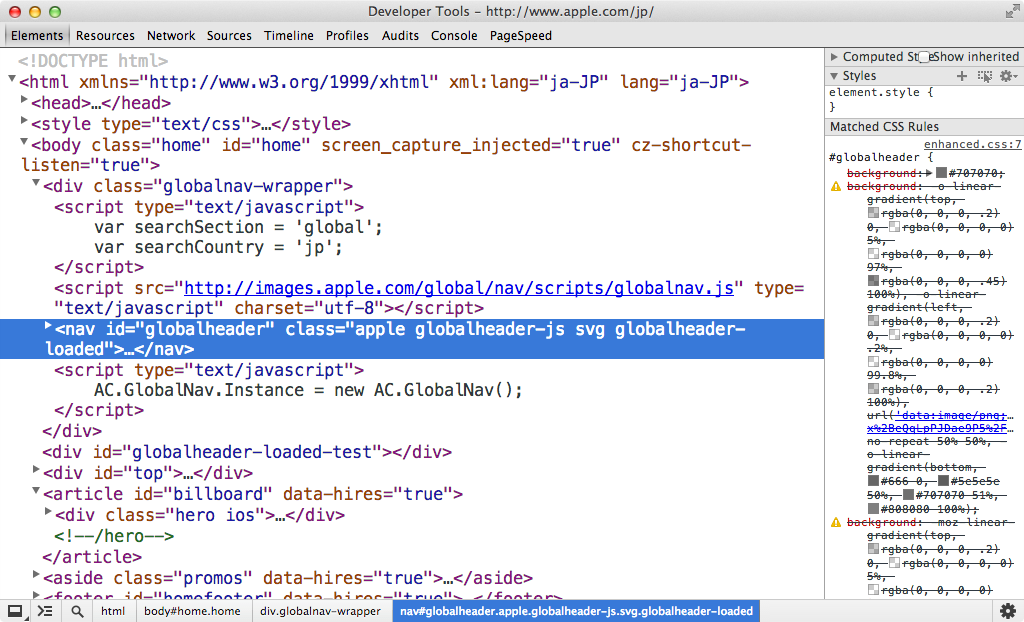Image resolution: width=1024 pixels, height=622 pixels.
Task: Collapse the div globalnav-wrapper node
Action: click(37, 184)
